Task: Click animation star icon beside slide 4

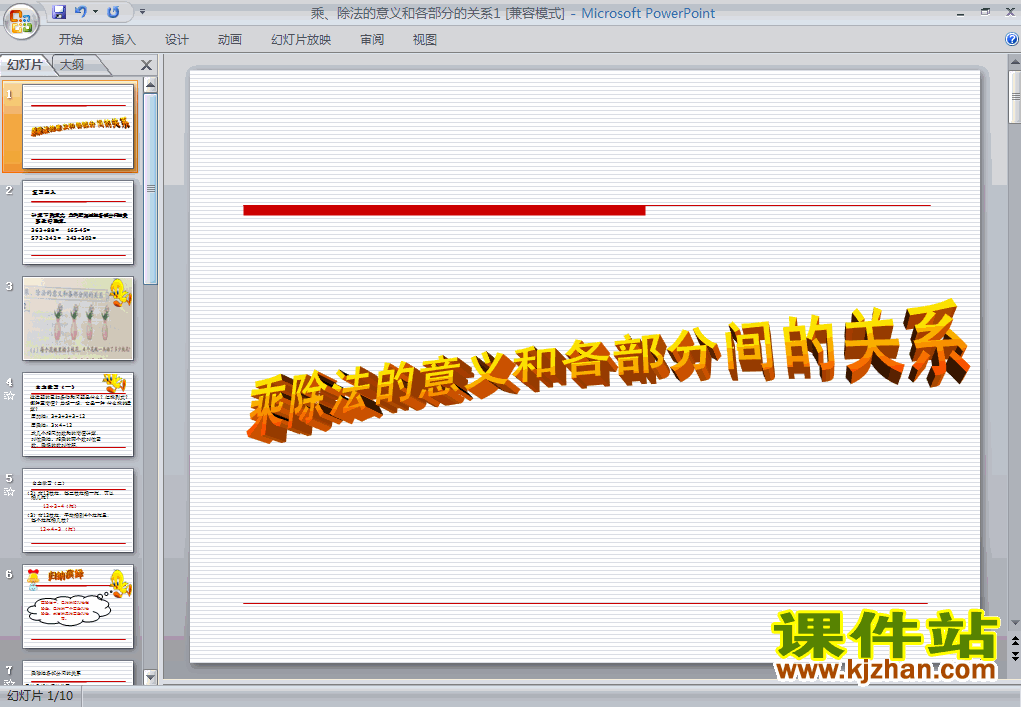Action: click(x=9, y=396)
